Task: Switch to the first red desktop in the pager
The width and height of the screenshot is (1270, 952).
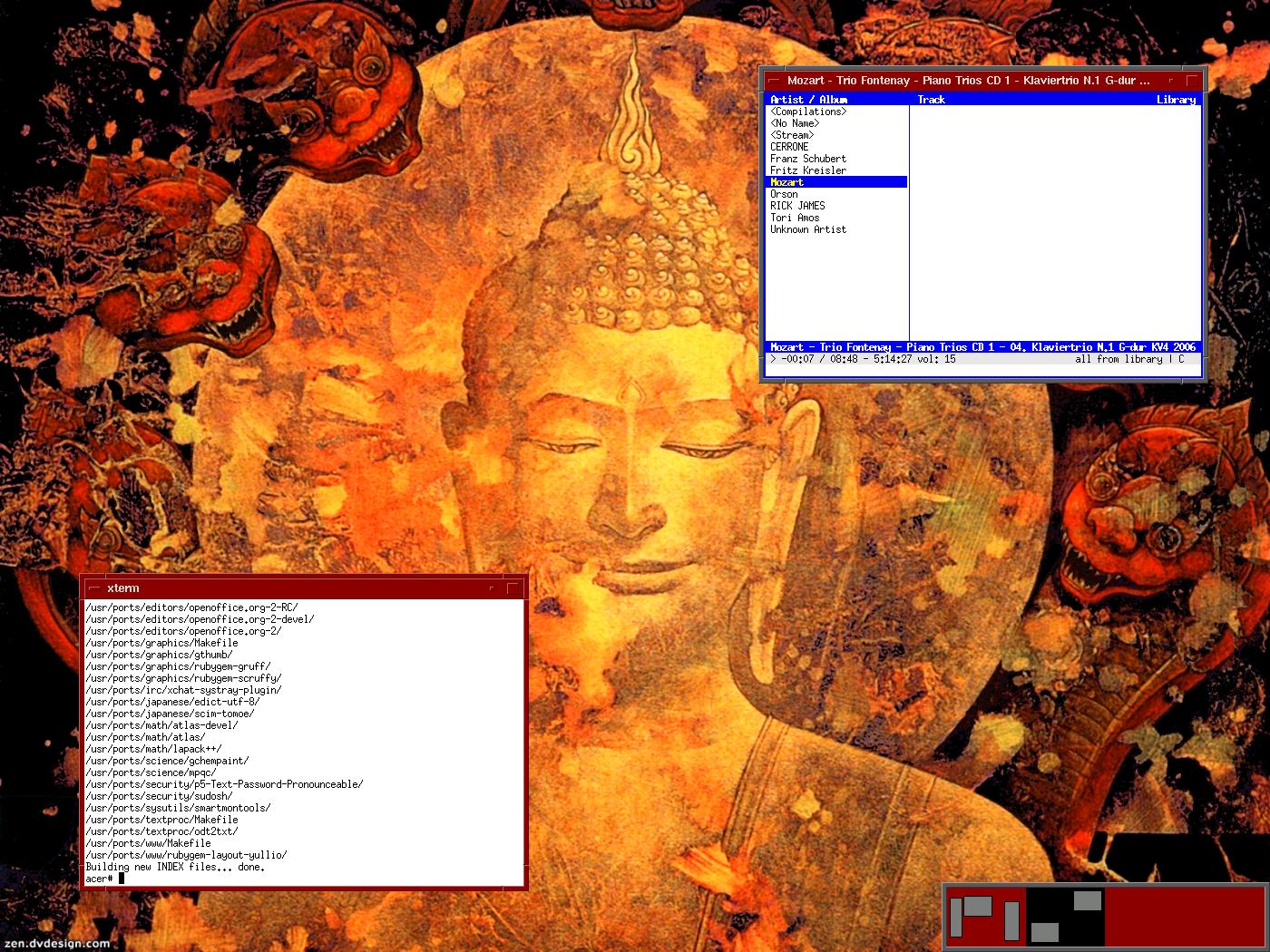Action: 986,918
